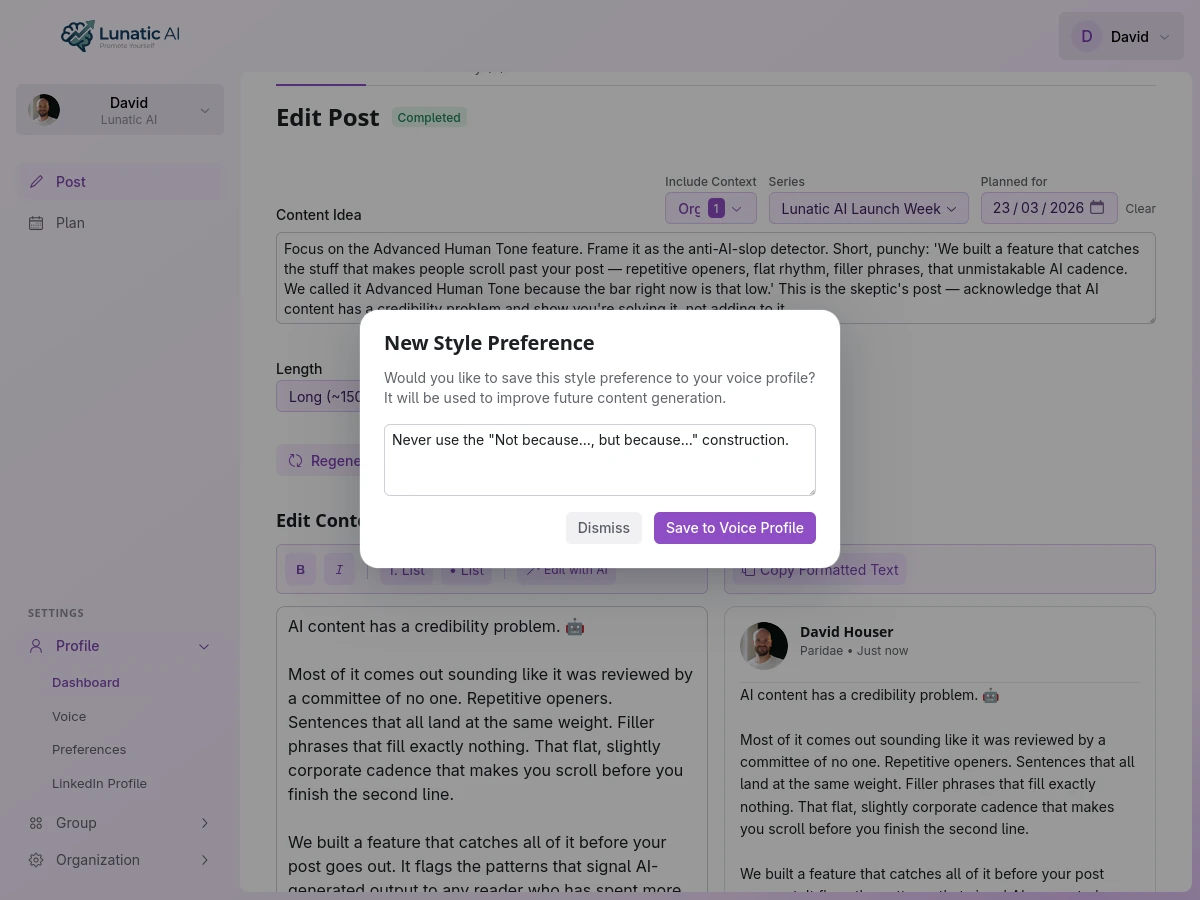Clear the planned date
This screenshot has height=900, width=1200.
1140,209
